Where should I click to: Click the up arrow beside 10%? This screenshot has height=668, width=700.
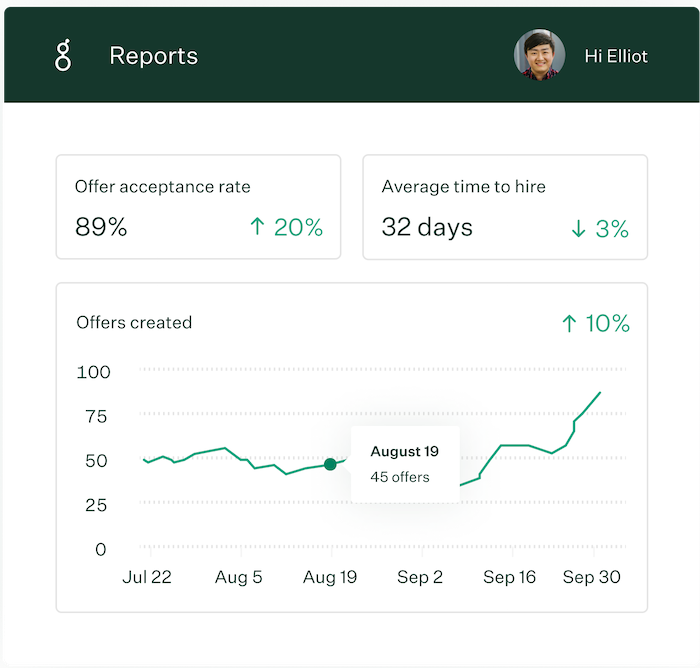pos(569,323)
